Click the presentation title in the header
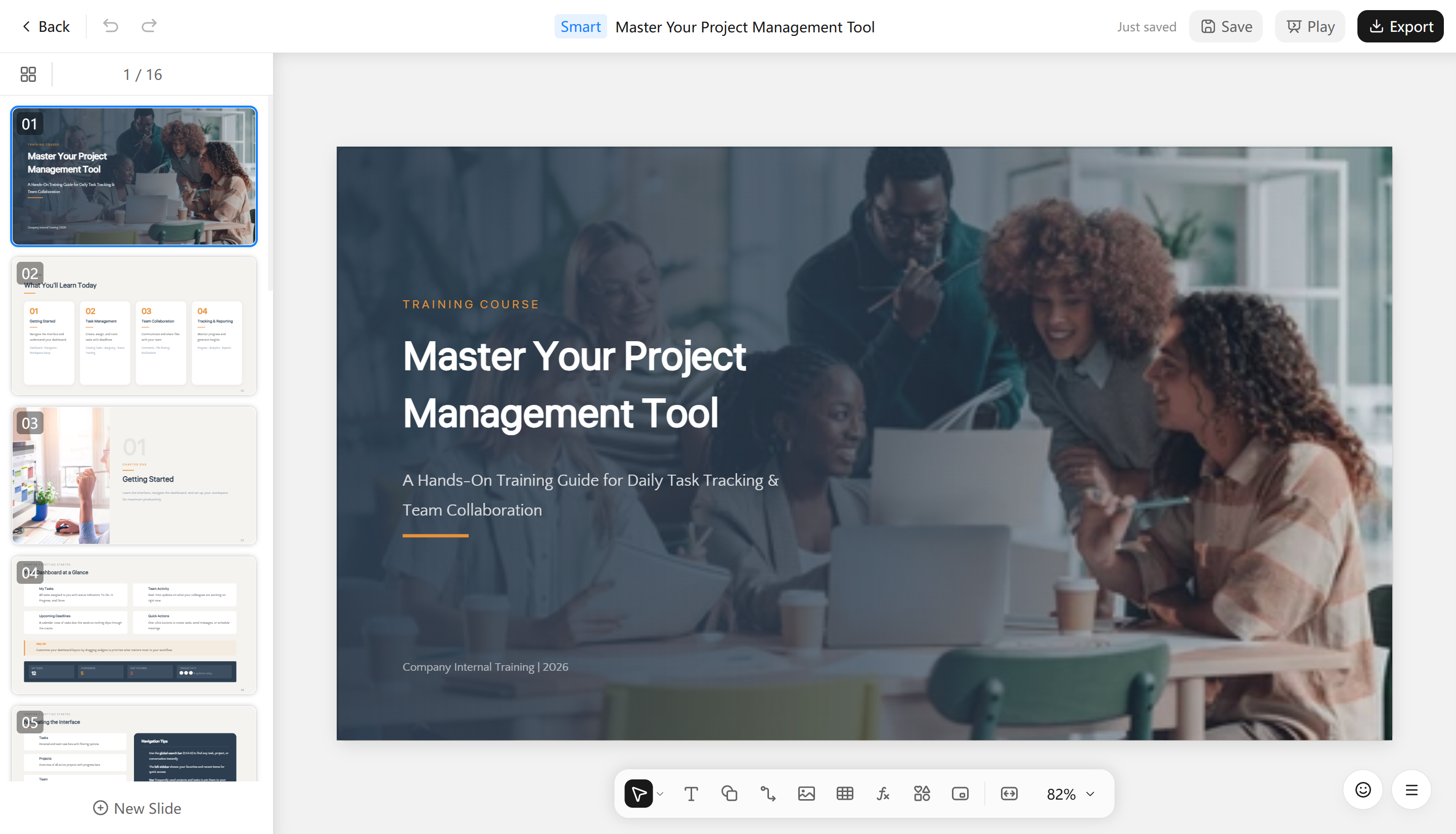Screen dimensions: 1456x834 (745, 27)
